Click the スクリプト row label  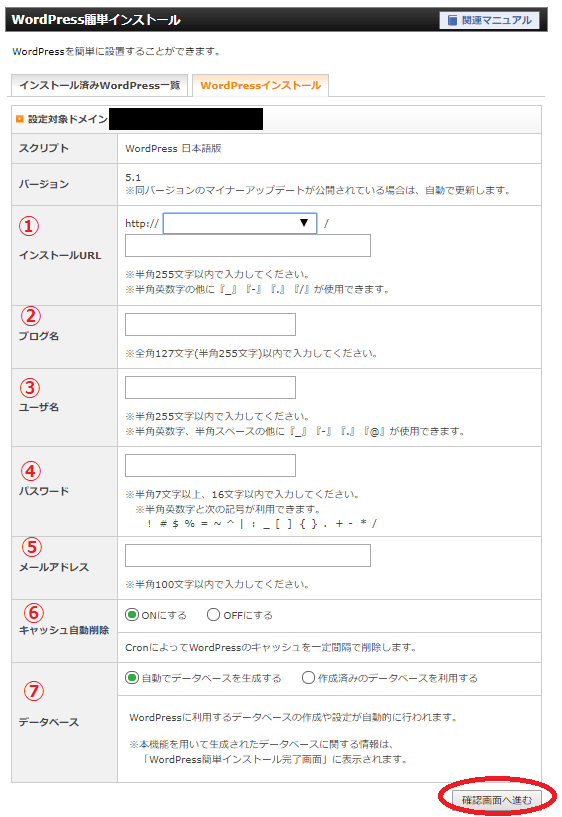tap(44, 148)
